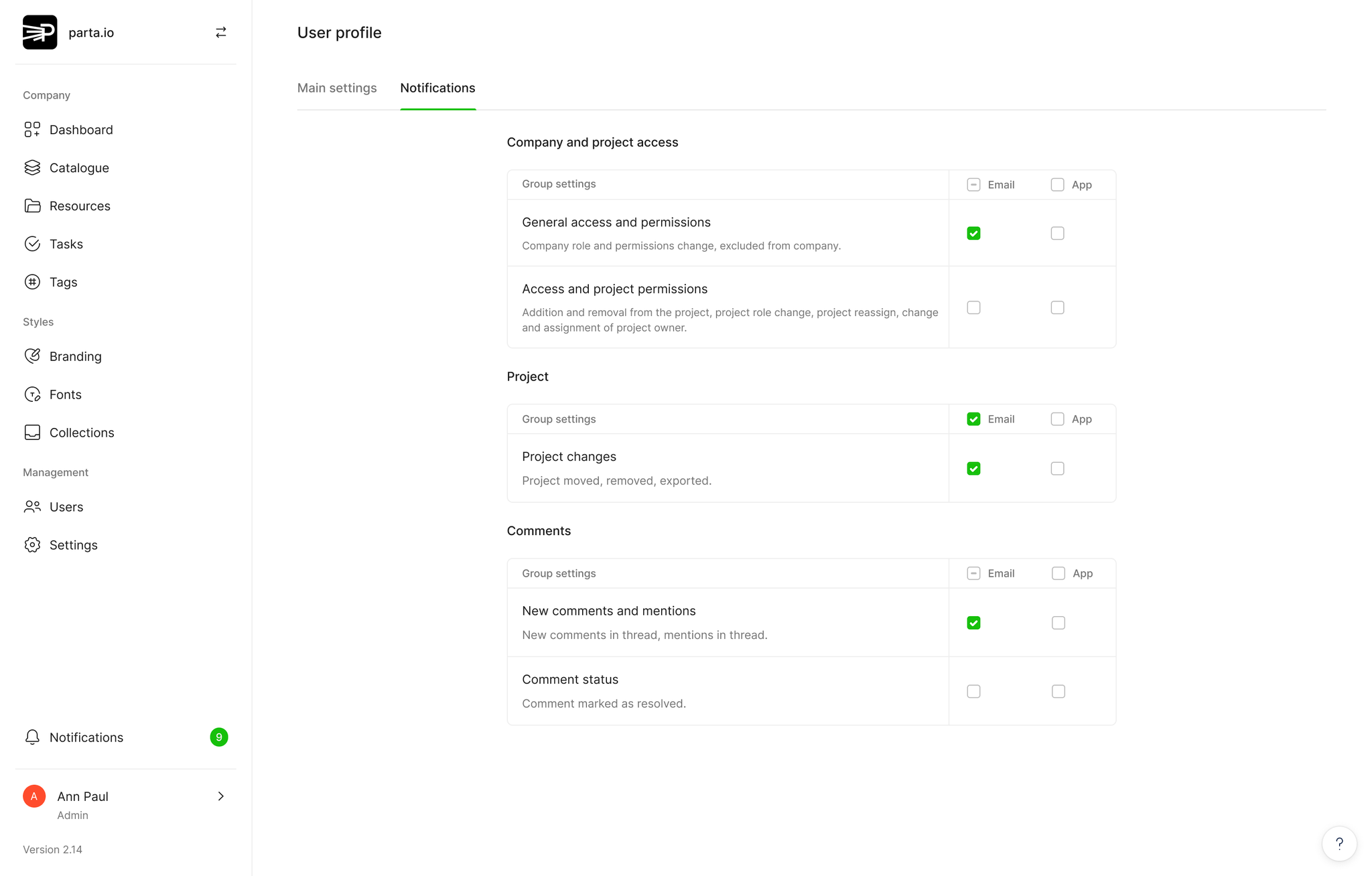The width and height of the screenshot is (1372, 876).
Task: Click the switch company arrows icon
Action: 221,32
